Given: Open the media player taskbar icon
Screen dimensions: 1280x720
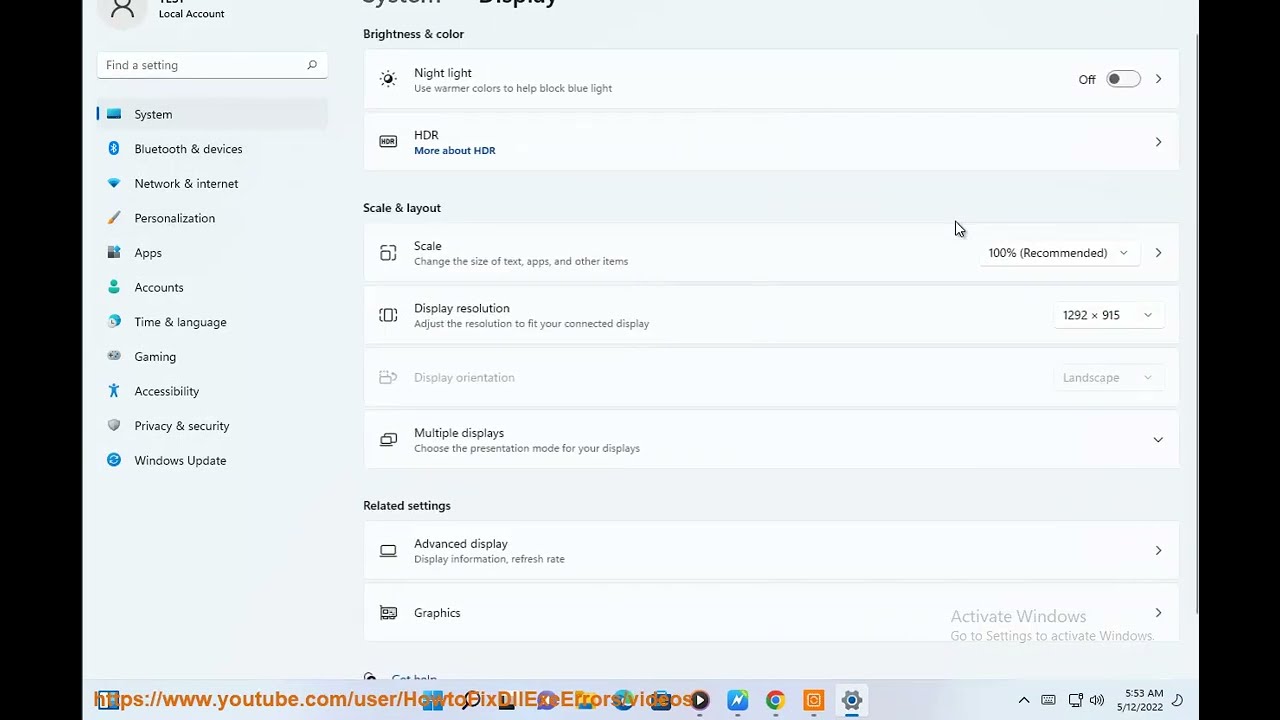Looking at the screenshot, I should click(700, 701).
